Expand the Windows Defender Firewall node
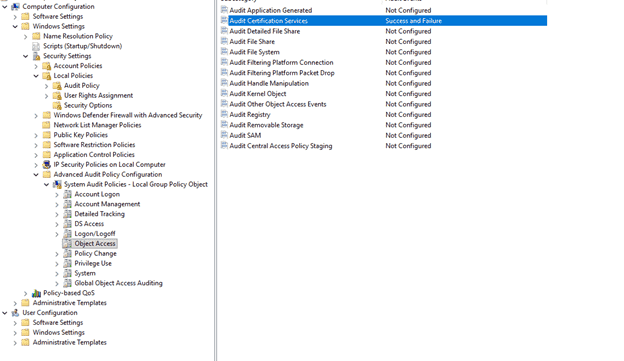Viewport: 624px width, 361px height. point(36,115)
